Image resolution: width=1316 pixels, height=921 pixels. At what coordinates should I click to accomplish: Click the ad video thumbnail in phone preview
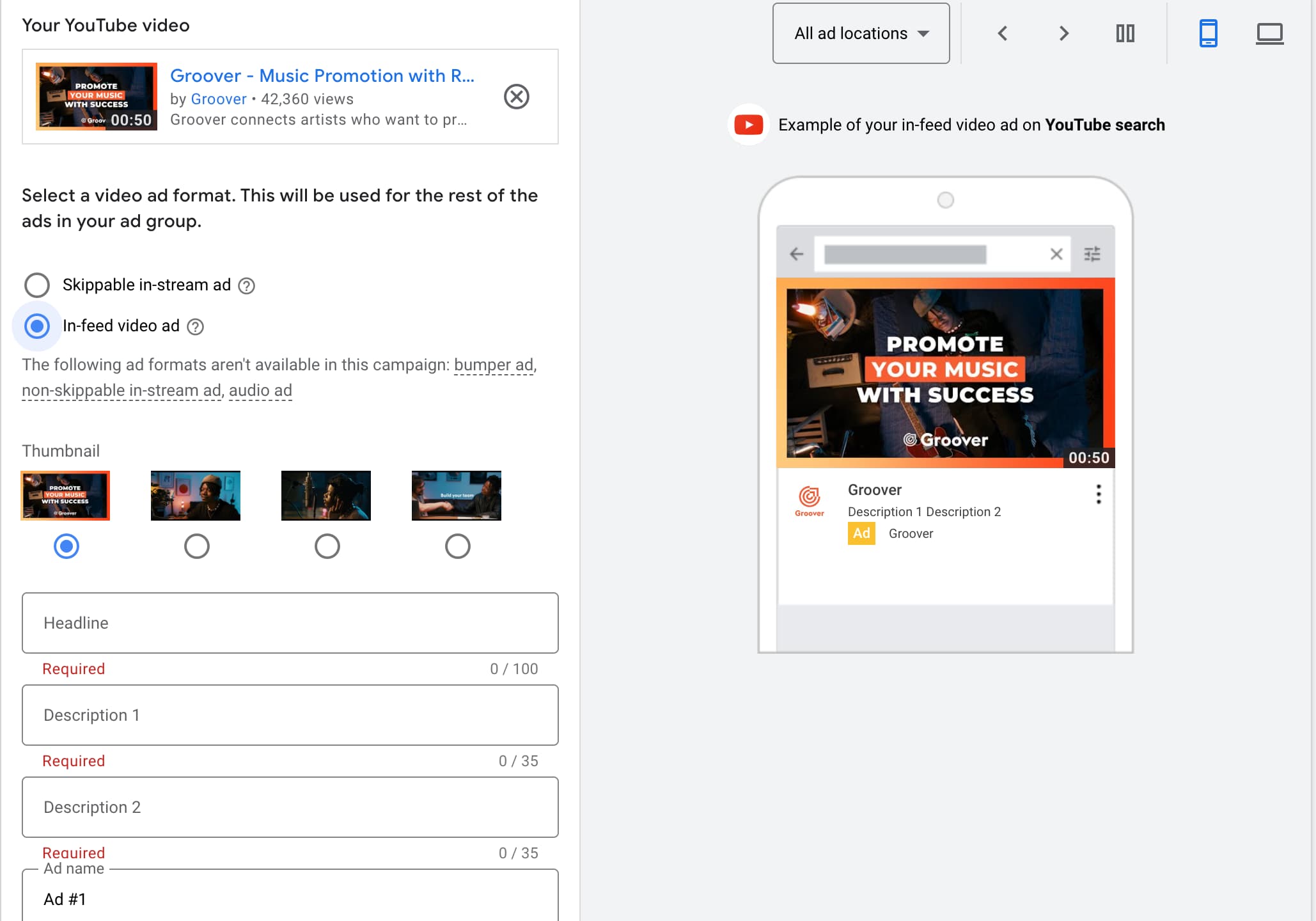(x=946, y=373)
